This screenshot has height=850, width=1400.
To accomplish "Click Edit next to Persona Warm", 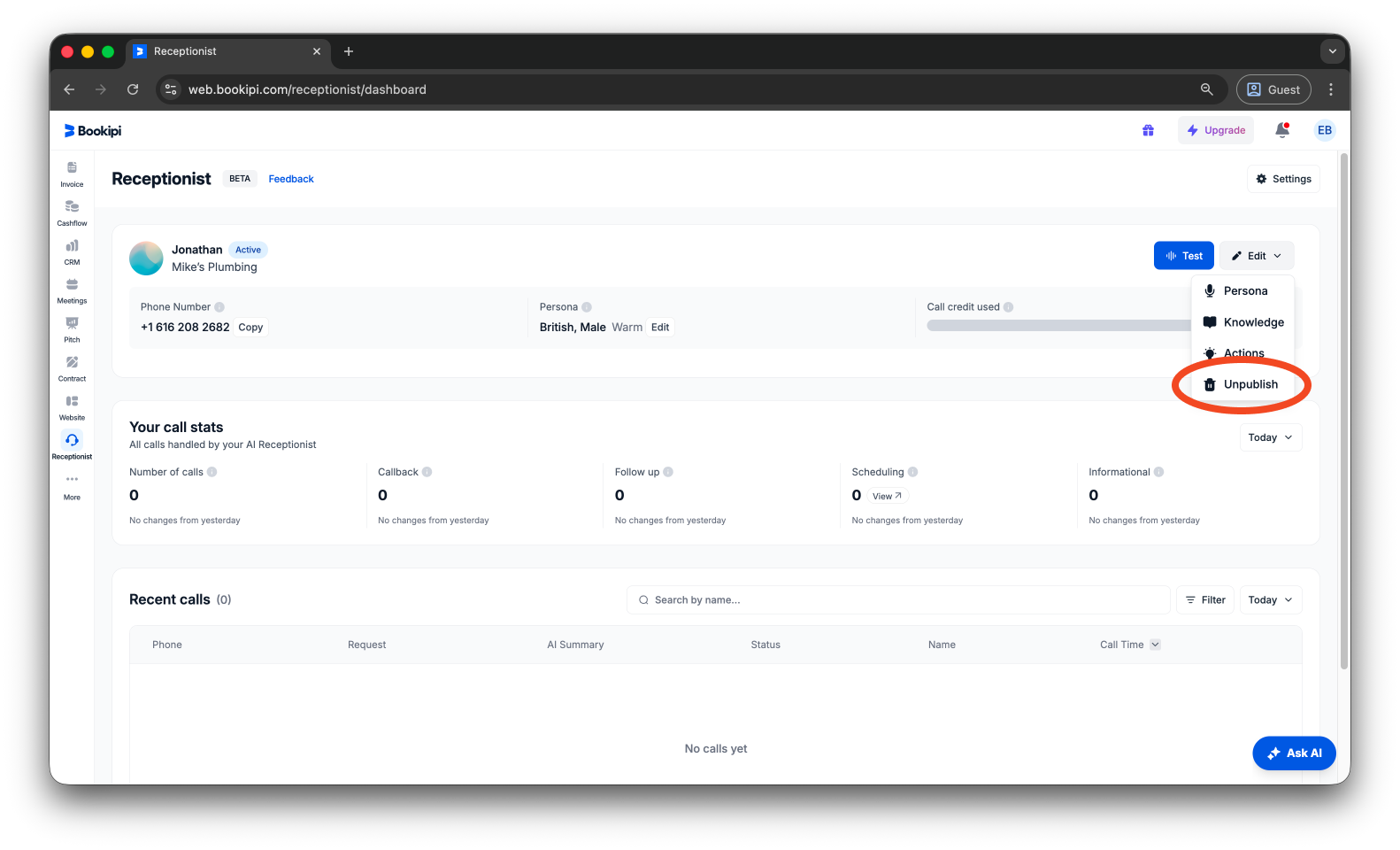I will 660,328.
